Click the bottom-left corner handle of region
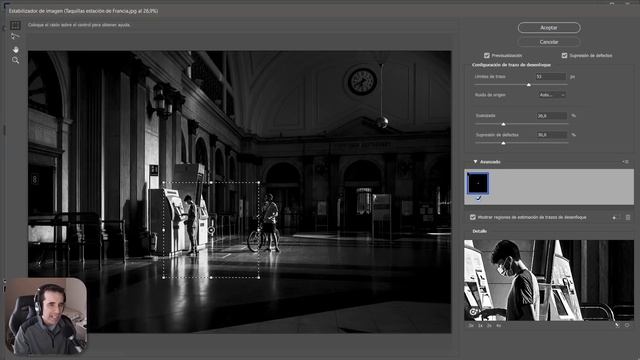 164,278
